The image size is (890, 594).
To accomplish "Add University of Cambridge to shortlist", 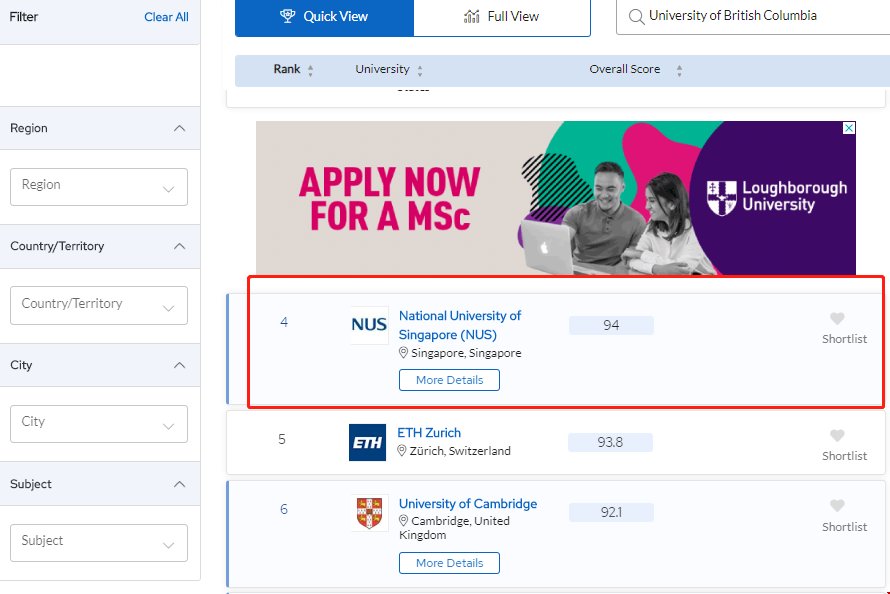I will tap(837, 506).
